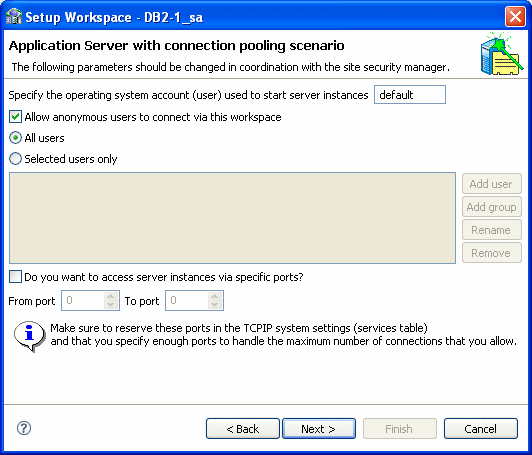Click inside the selected users list box
This screenshot has width=532, height=455.
point(232,218)
